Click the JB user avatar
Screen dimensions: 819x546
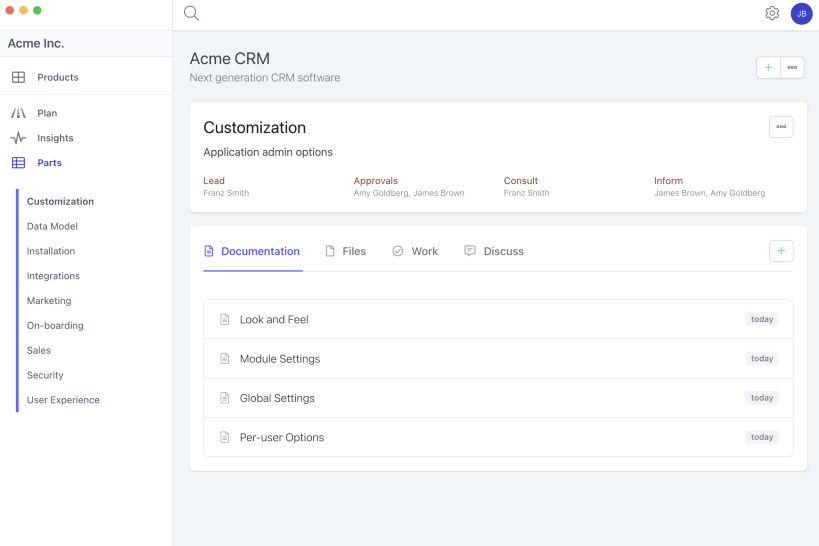(801, 14)
